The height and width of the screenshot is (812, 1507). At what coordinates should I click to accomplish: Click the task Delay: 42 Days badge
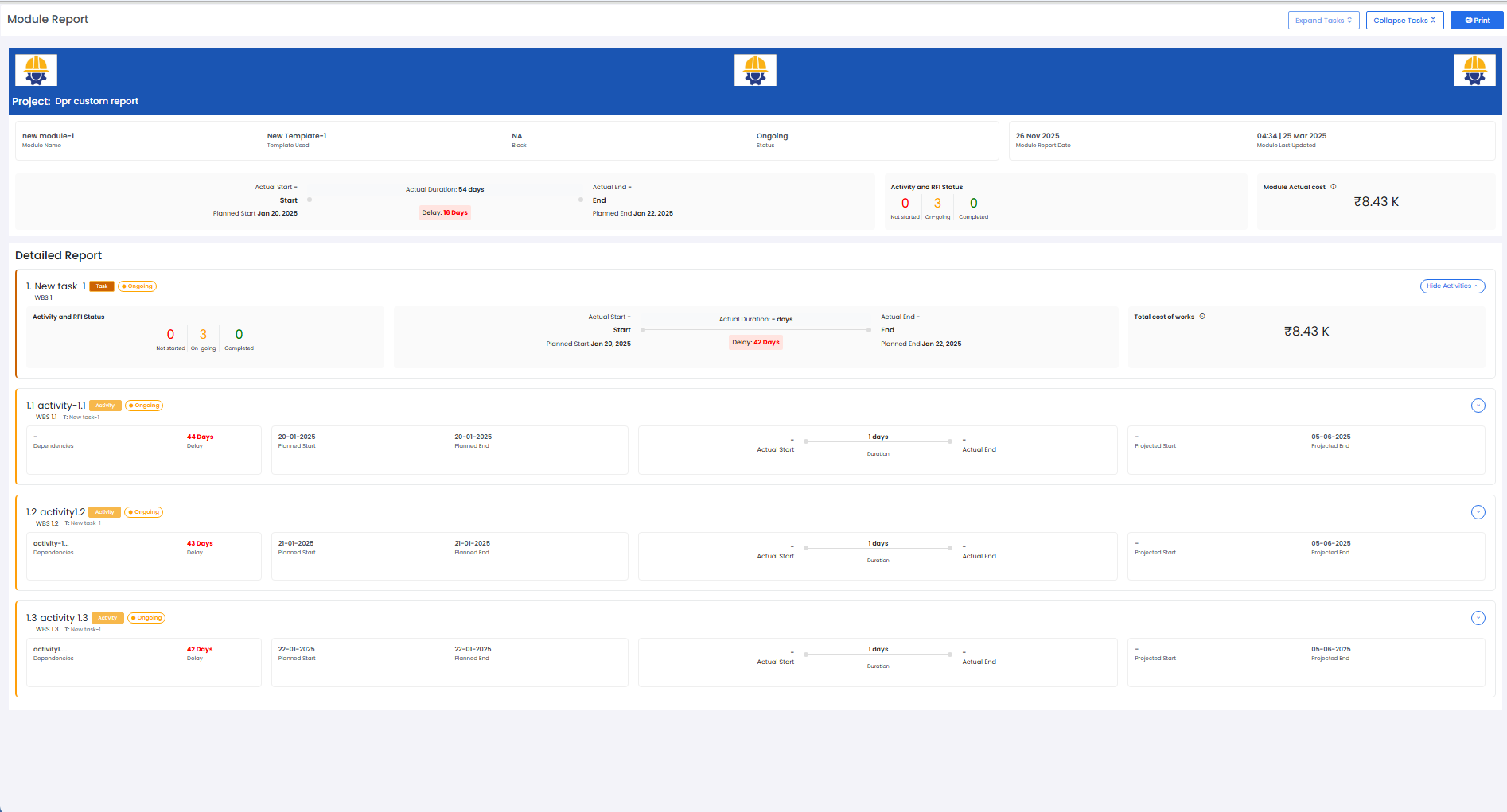tap(755, 343)
